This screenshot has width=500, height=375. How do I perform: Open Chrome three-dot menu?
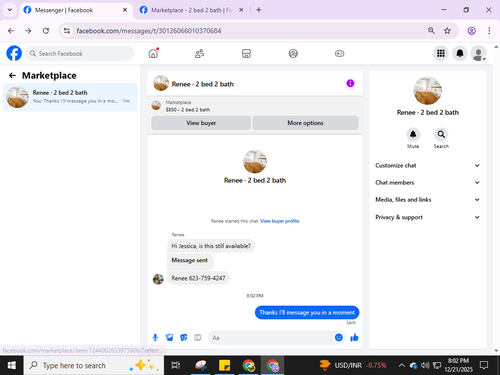point(489,31)
